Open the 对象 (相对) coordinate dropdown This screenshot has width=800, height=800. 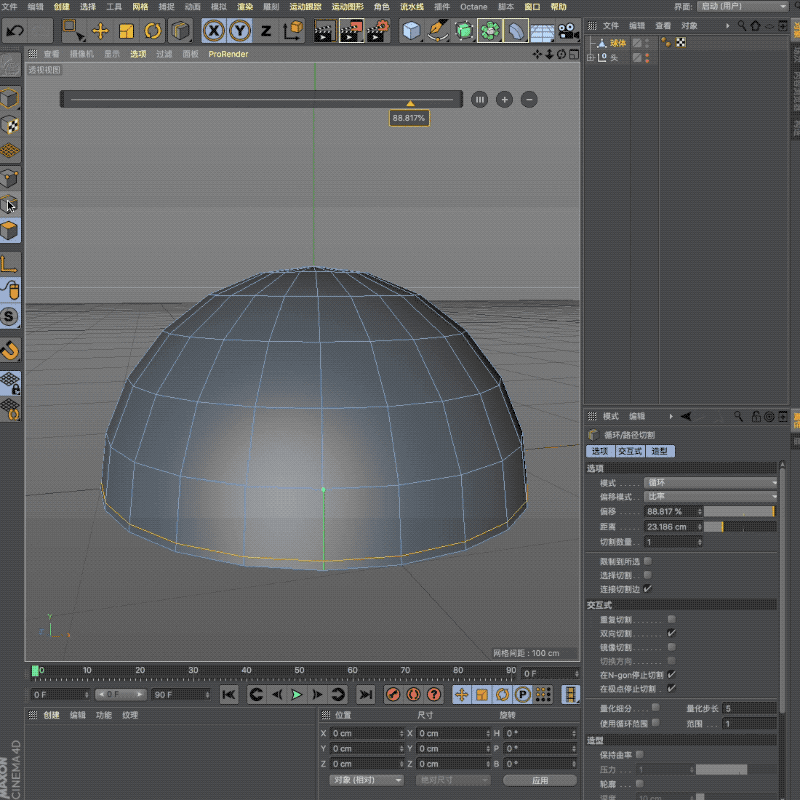click(x=366, y=780)
